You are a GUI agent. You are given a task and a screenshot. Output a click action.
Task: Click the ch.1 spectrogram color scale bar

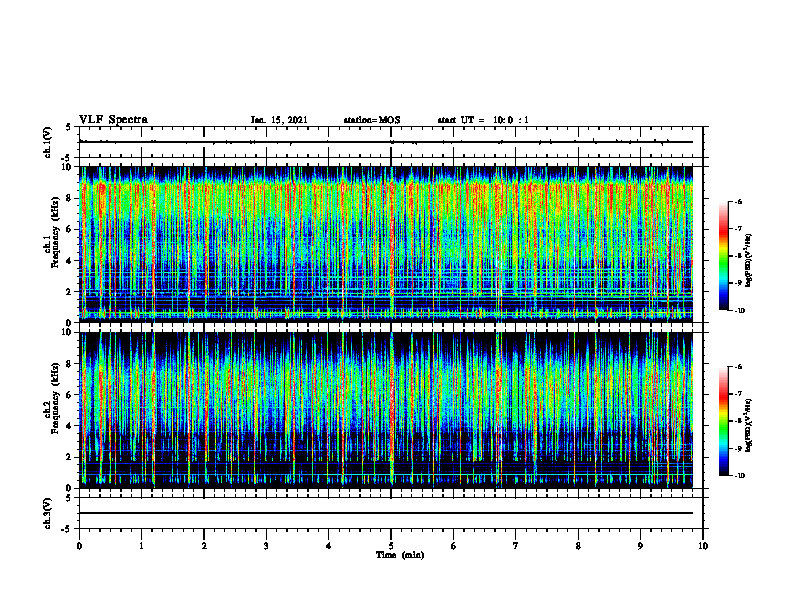pyautogui.click(x=723, y=256)
